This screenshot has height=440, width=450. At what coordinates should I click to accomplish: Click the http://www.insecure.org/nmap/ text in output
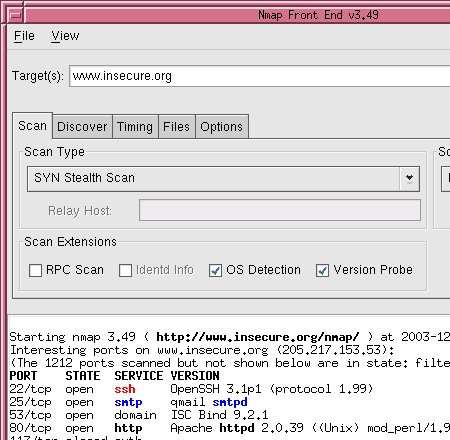click(x=258, y=337)
